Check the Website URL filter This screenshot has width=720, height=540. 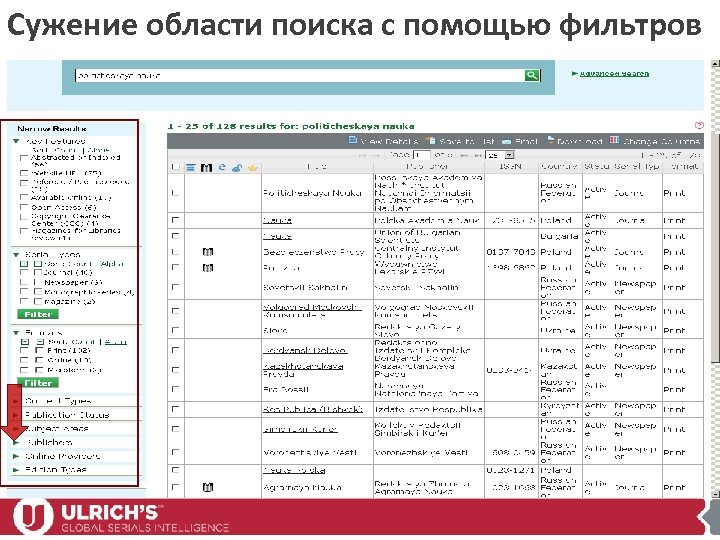pyautogui.click(x=24, y=173)
